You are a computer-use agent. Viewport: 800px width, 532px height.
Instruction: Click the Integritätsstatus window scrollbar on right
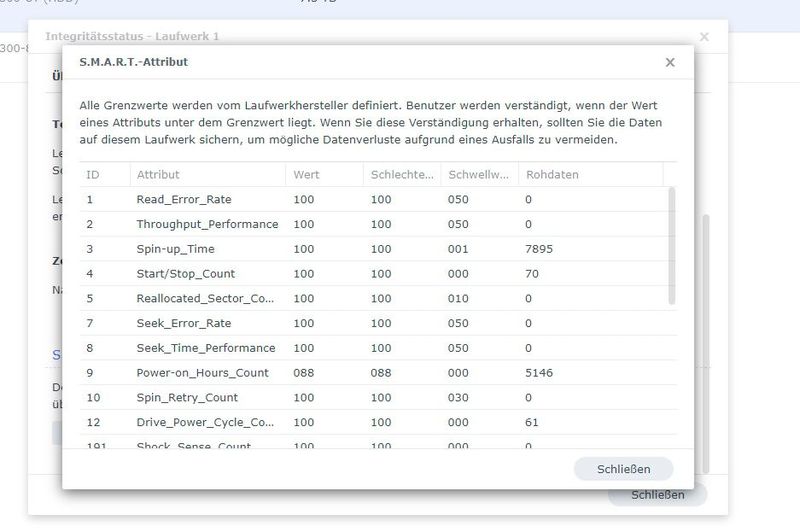pyautogui.click(x=706, y=344)
